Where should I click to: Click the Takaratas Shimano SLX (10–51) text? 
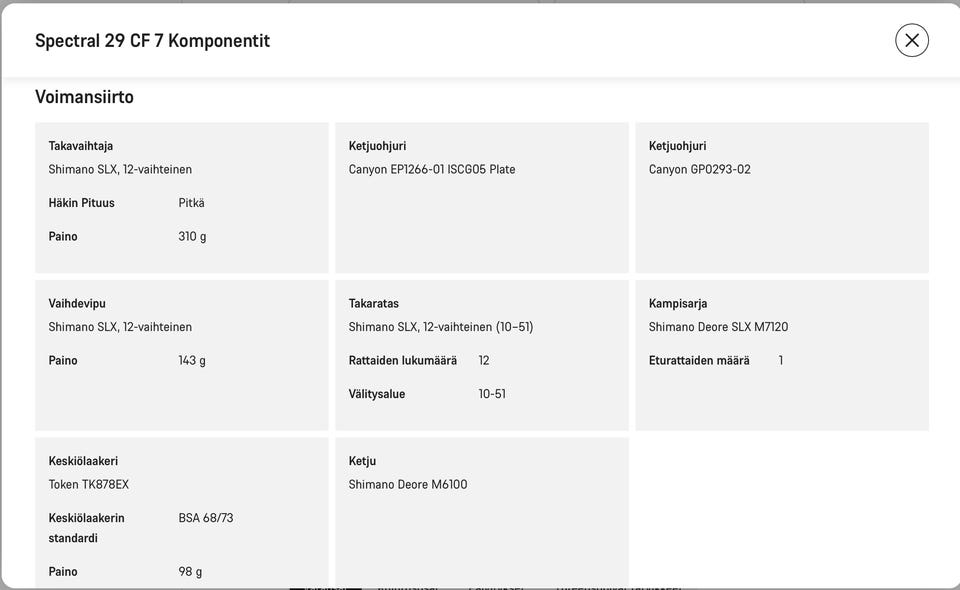(x=441, y=327)
